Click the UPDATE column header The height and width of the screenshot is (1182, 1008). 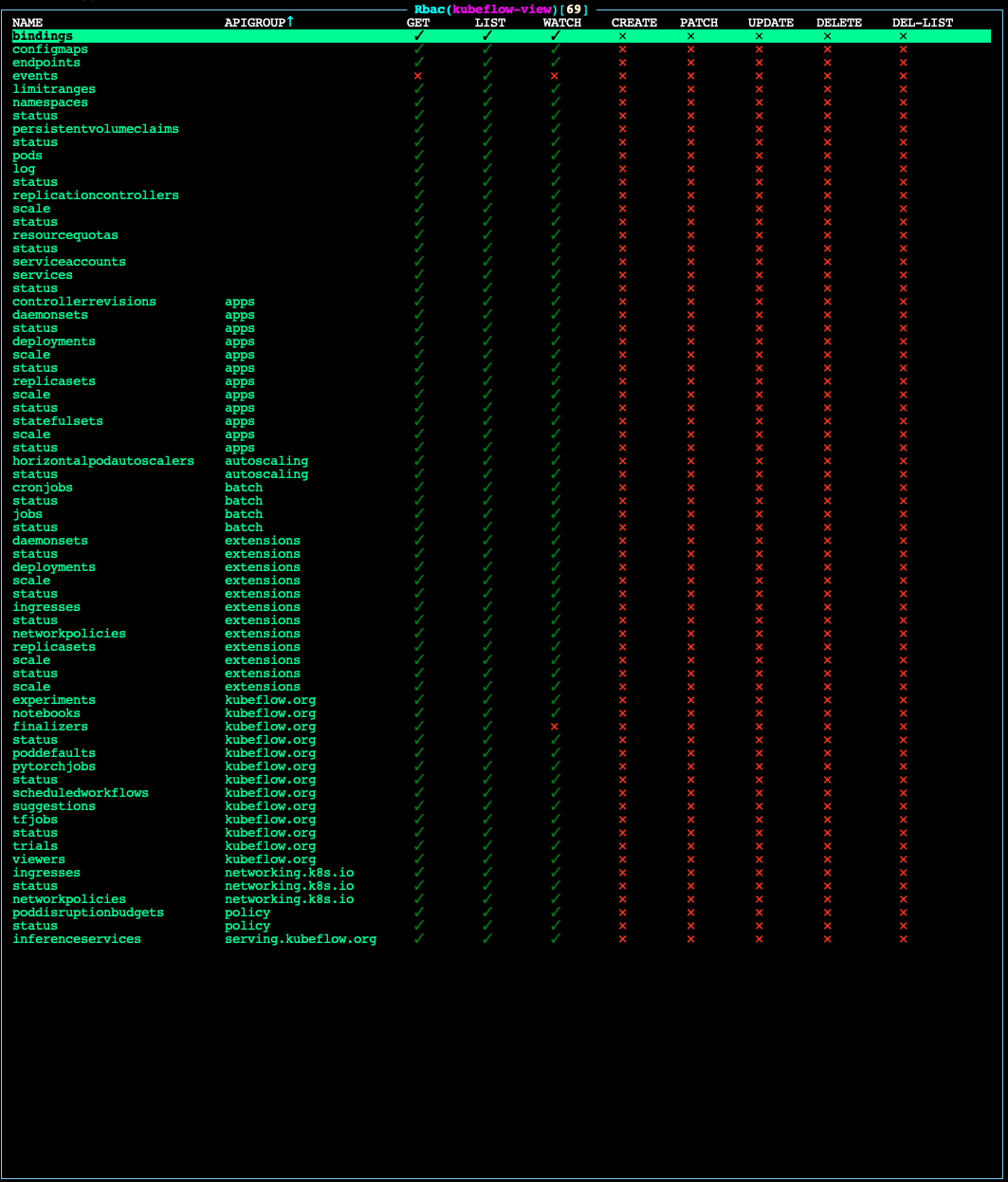tap(771, 23)
